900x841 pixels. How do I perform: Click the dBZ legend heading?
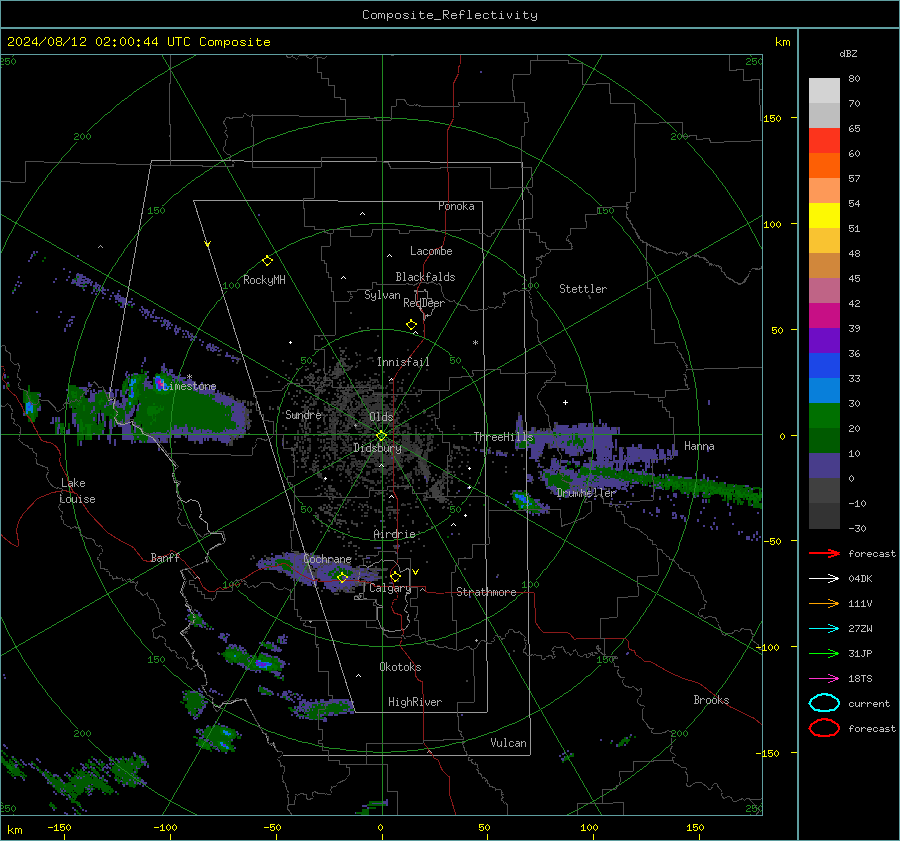click(x=848, y=53)
